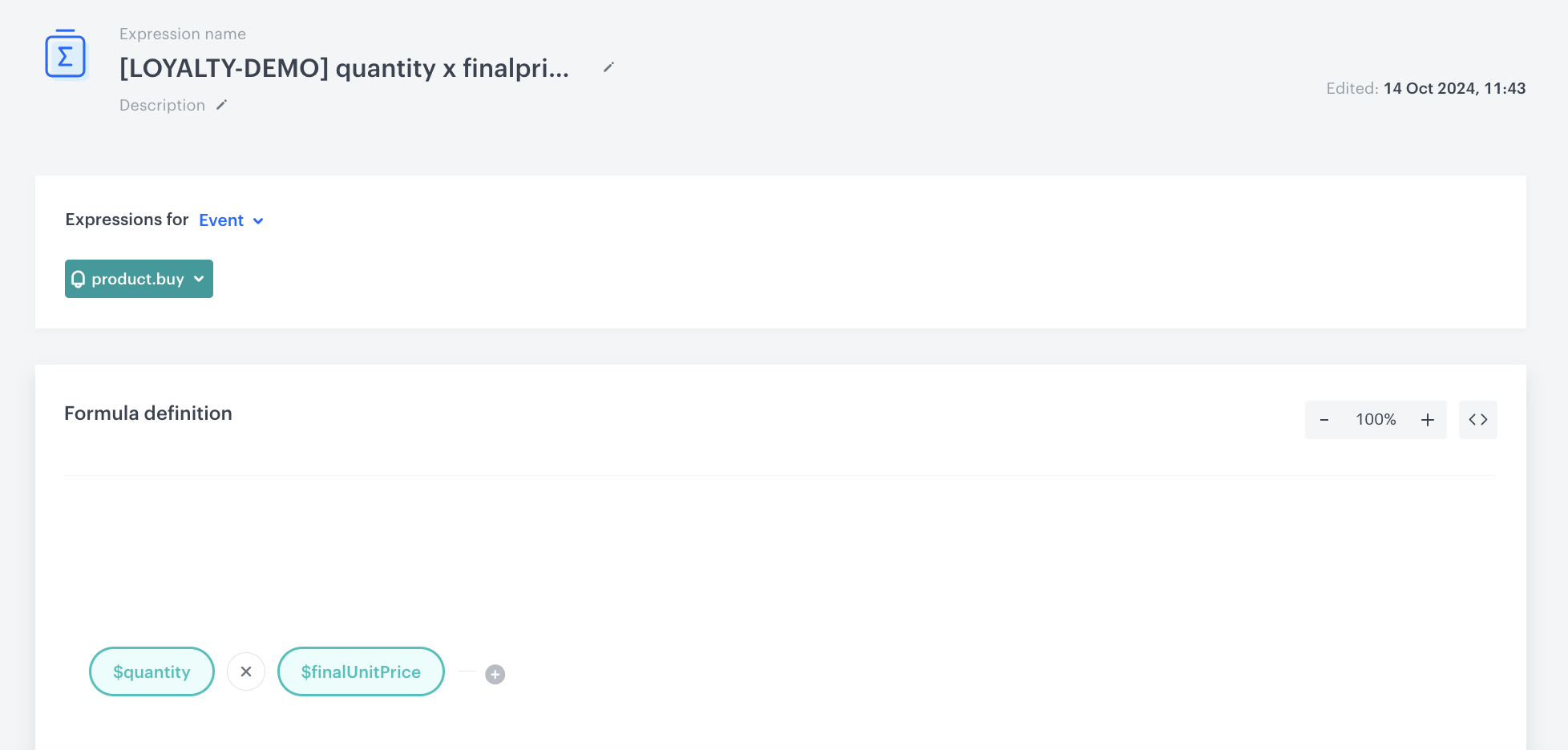Click the product.buy event label text
Image resolution: width=1568 pixels, height=750 pixels.
coord(138,279)
